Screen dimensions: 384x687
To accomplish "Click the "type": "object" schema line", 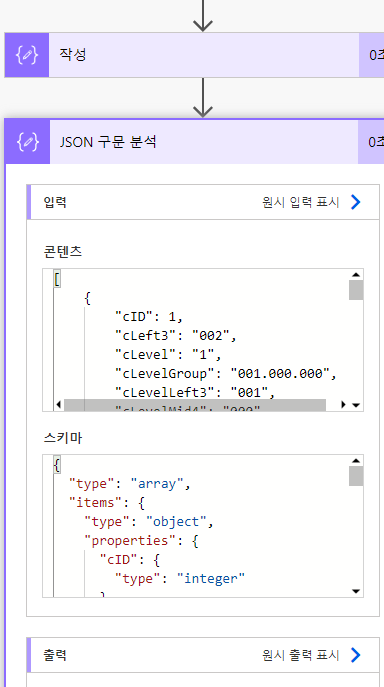I will [149, 522].
